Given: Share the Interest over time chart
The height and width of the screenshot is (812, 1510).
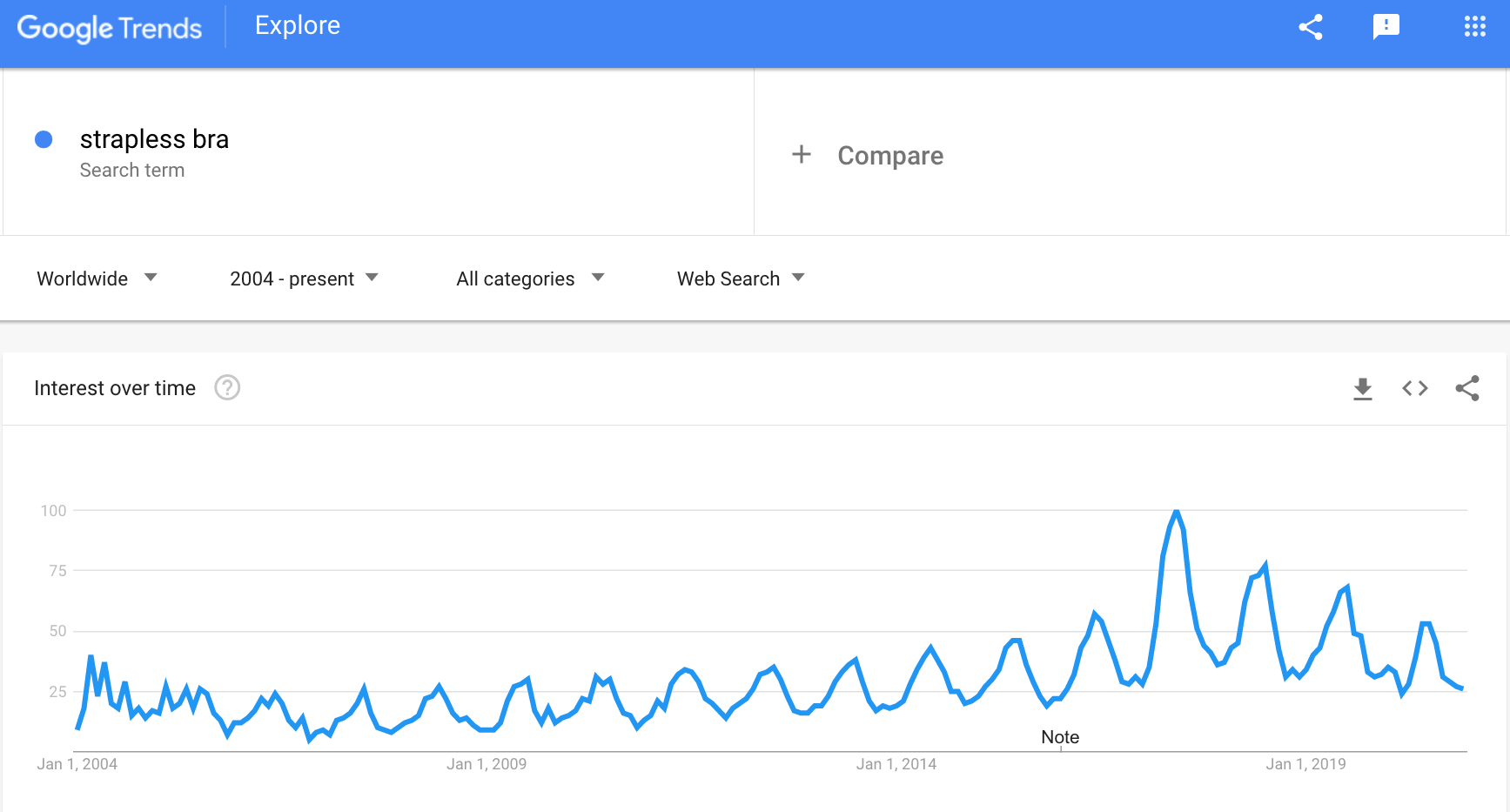Looking at the screenshot, I should click(1467, 388).
